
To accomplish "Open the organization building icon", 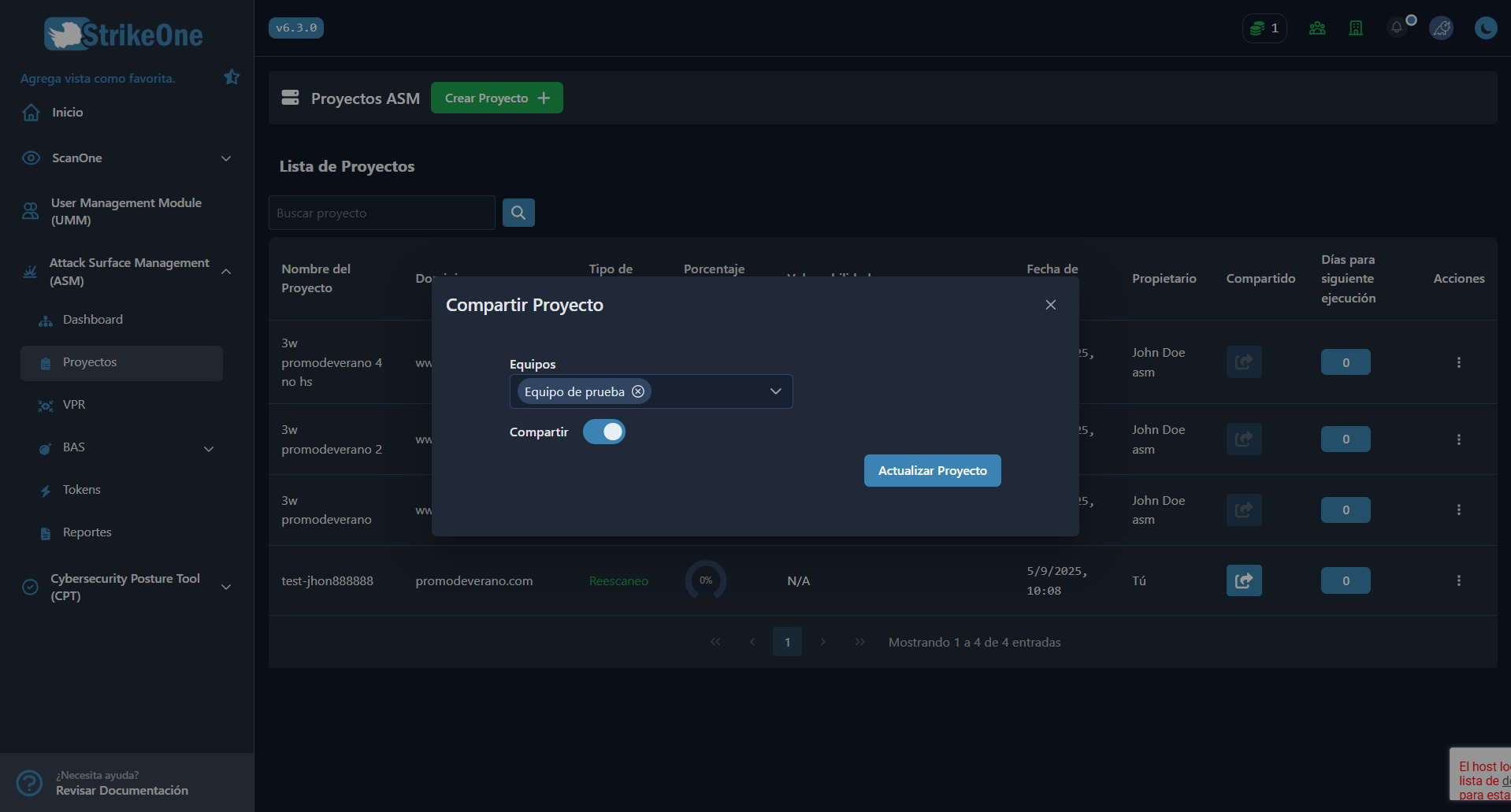I will click(x=1356, y=28).
